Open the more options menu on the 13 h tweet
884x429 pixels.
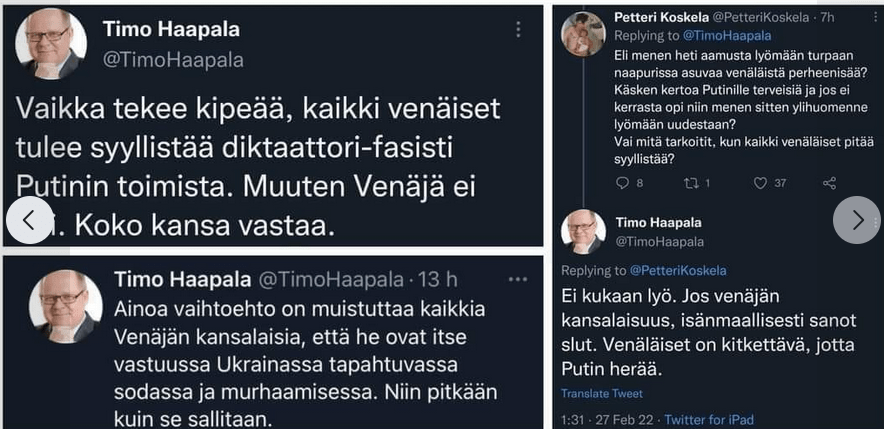point(518,279)
